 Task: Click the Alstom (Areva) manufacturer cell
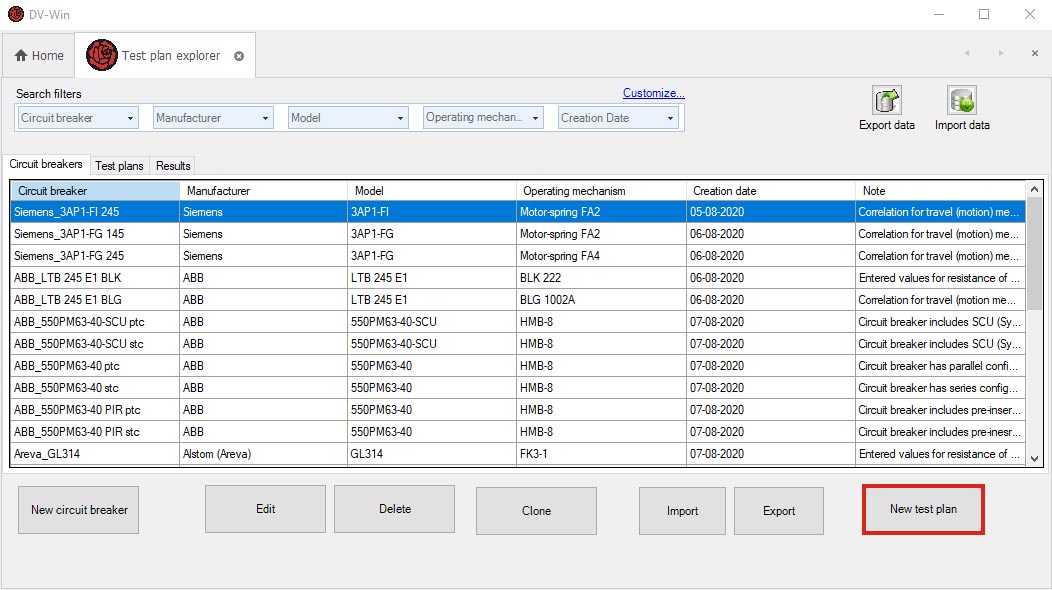tap(264, 454)
